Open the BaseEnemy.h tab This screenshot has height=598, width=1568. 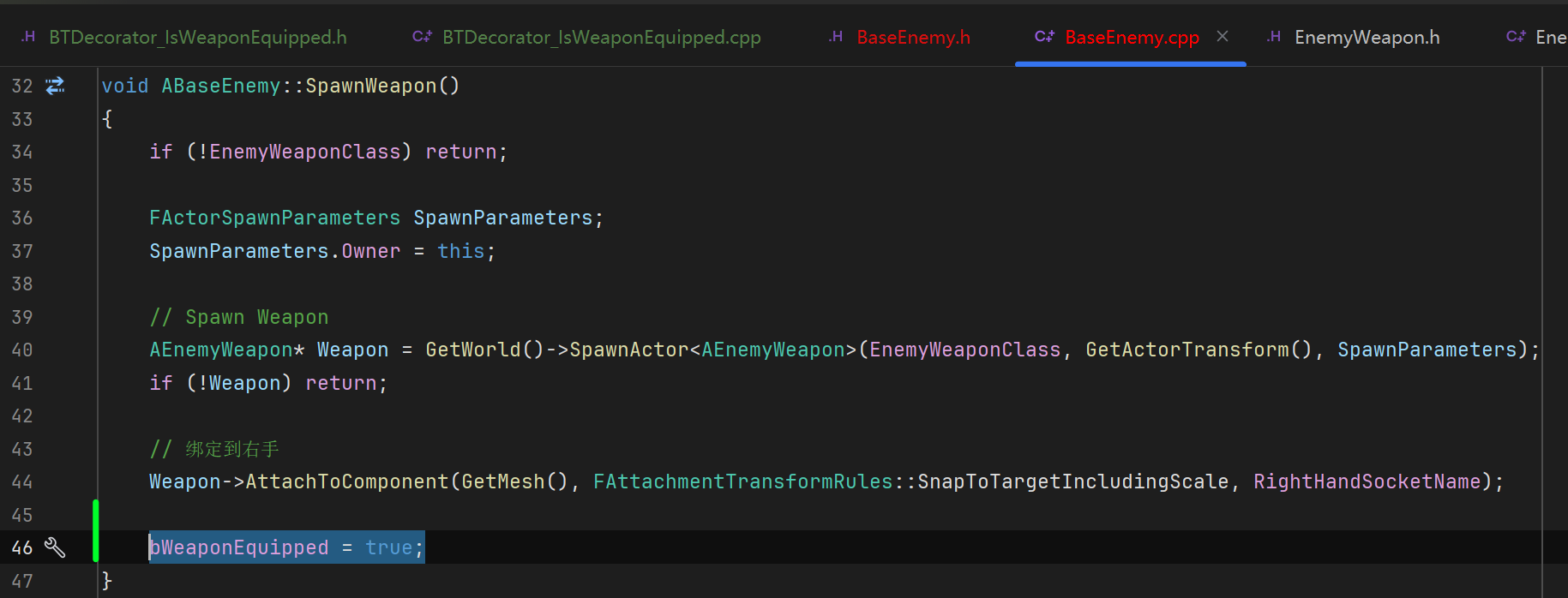pyautogui.click(x=913, y=38)
